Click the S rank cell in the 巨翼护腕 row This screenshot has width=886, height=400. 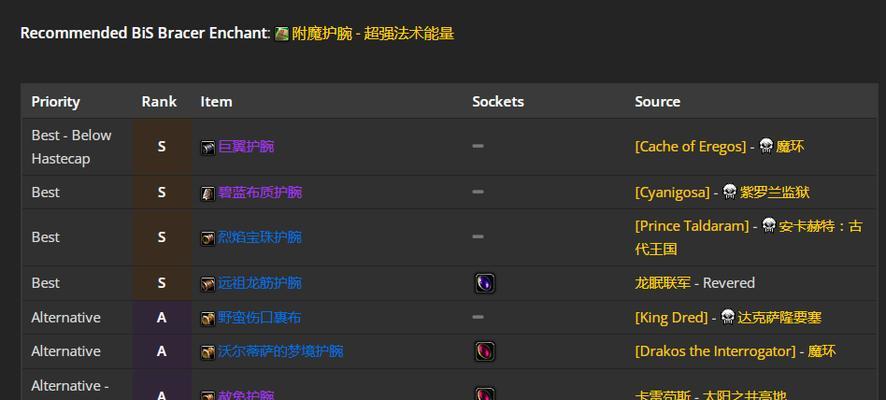pyautogui.click(x=162, y=147)
